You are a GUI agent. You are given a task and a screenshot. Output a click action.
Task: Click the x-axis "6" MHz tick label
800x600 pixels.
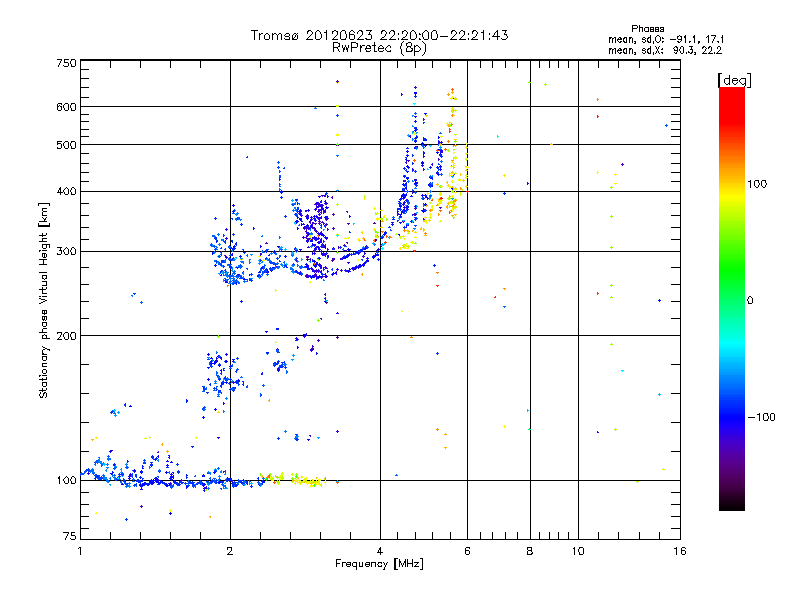click(x=467, y=551)
